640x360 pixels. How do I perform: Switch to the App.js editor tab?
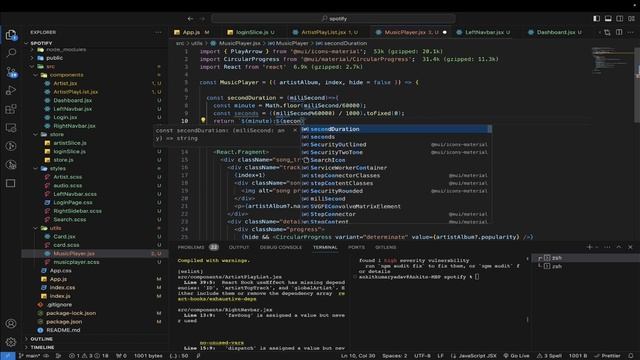pos(191,32)
